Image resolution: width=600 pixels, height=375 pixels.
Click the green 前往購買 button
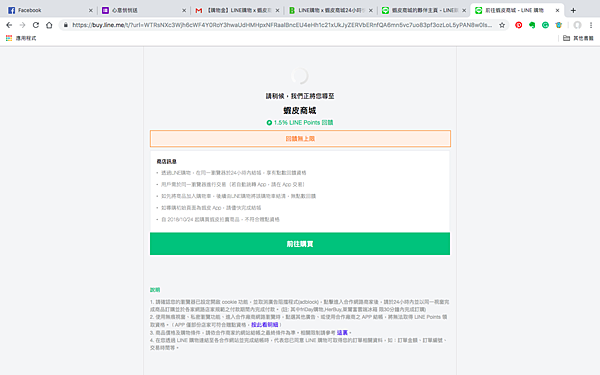(300, 244)
